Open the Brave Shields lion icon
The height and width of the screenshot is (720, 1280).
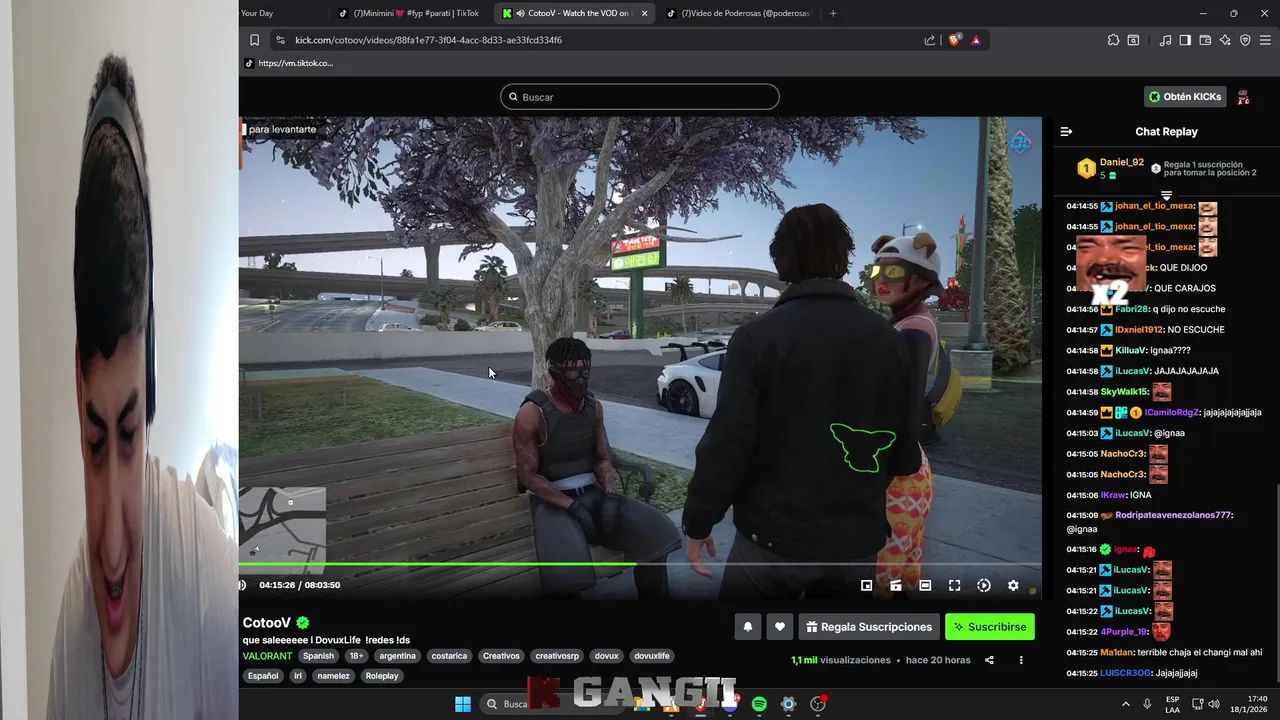[x=954, y=40]
